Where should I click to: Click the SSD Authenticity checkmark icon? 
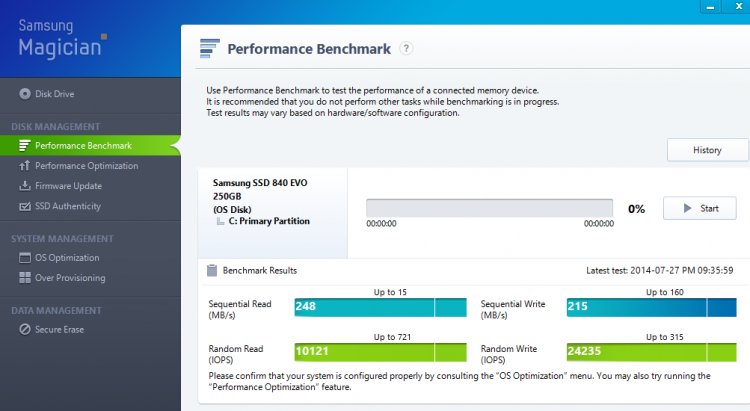pyautogui.click(x=24, y=206)
